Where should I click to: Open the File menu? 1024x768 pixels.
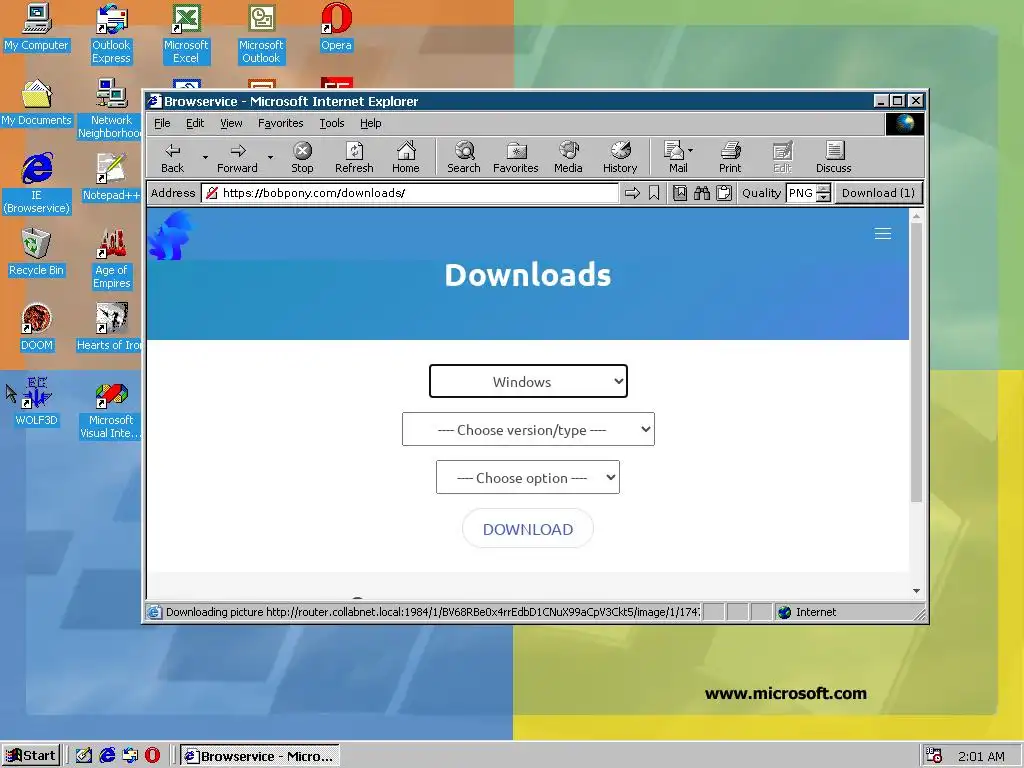click(x=162, y=123)
